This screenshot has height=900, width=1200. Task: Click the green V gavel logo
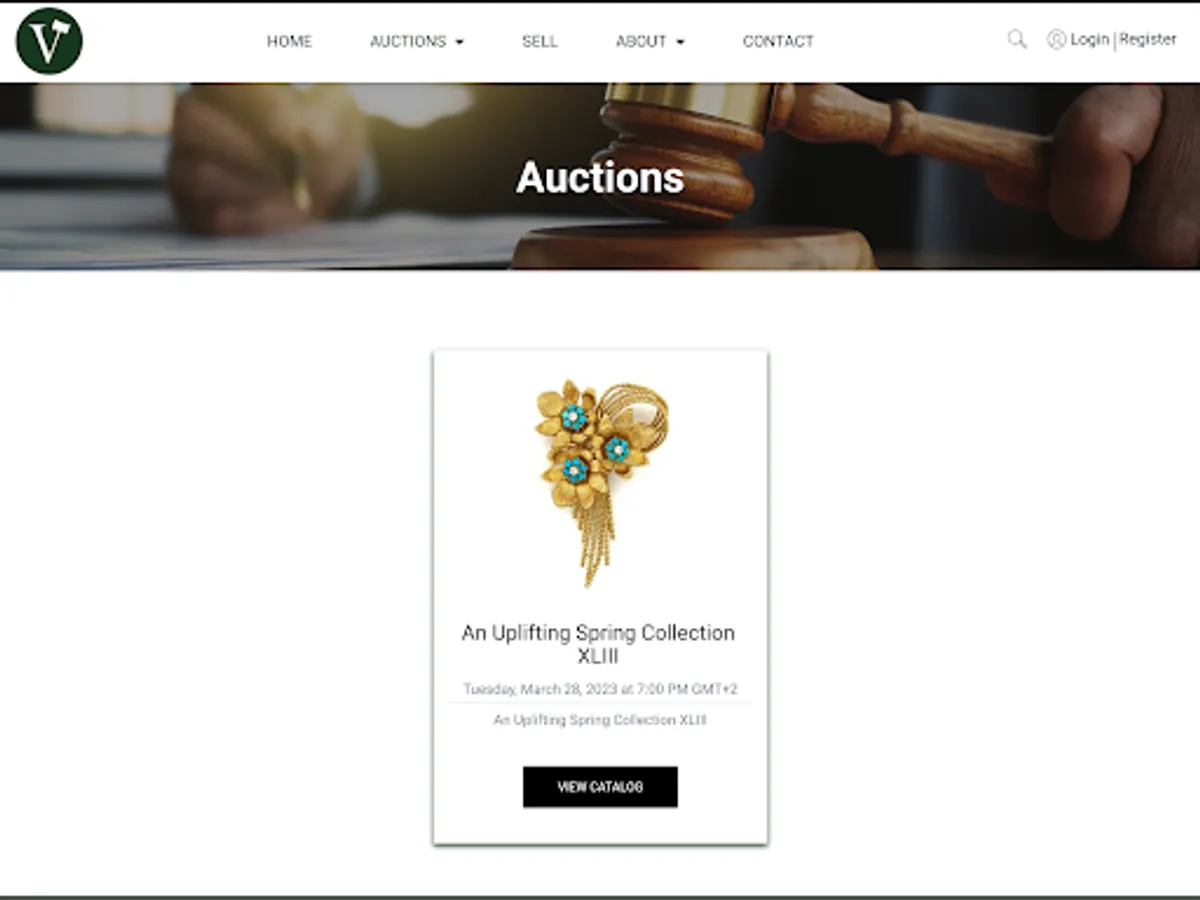[49, 41]
